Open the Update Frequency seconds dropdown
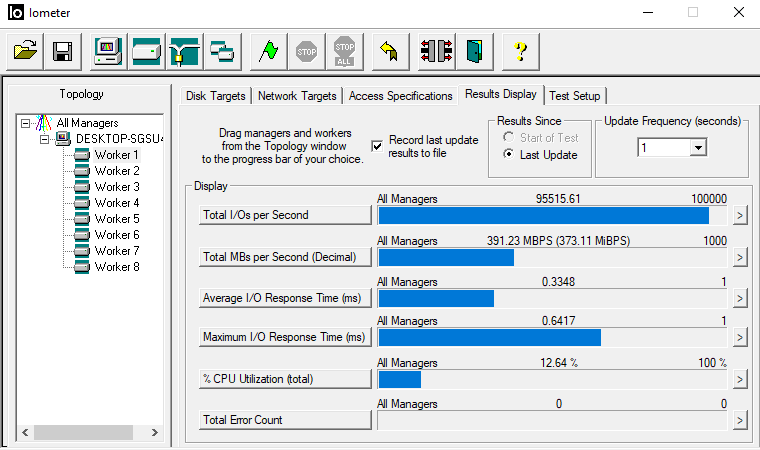This screenshot has height=450, width=760. 697,147
